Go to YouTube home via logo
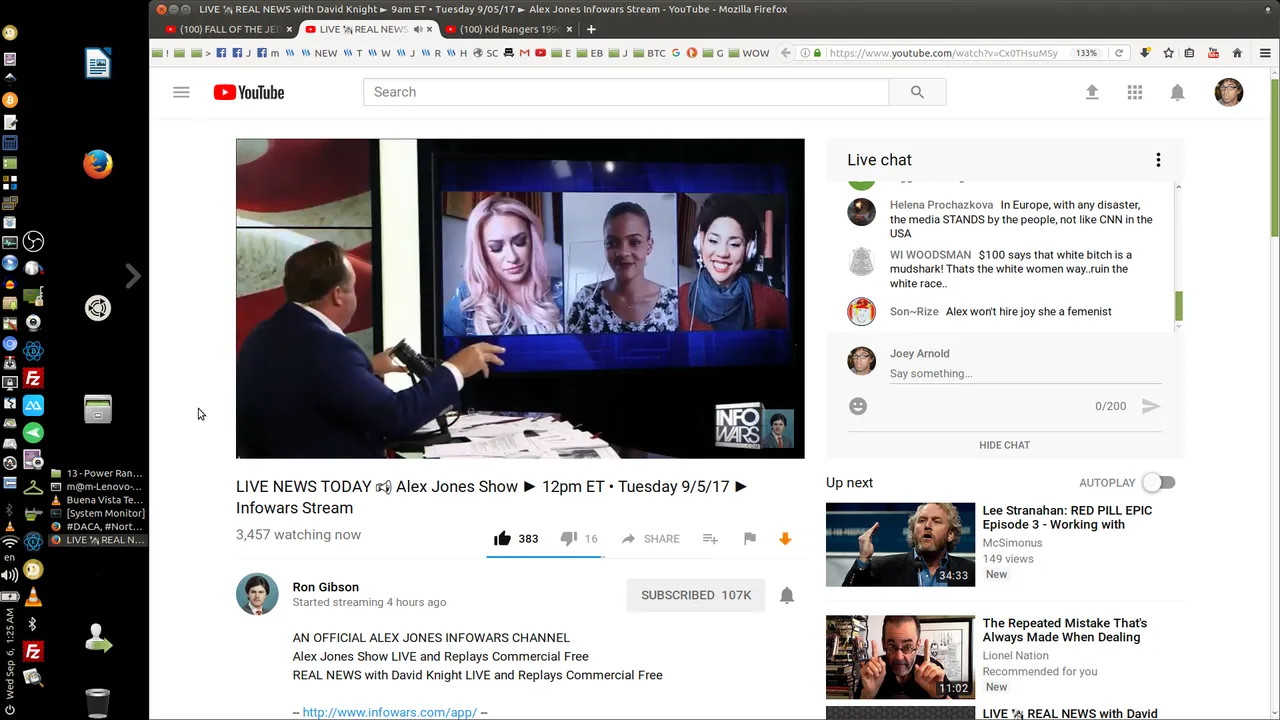The image size is (1280, 720). click(x=249, y=92)
